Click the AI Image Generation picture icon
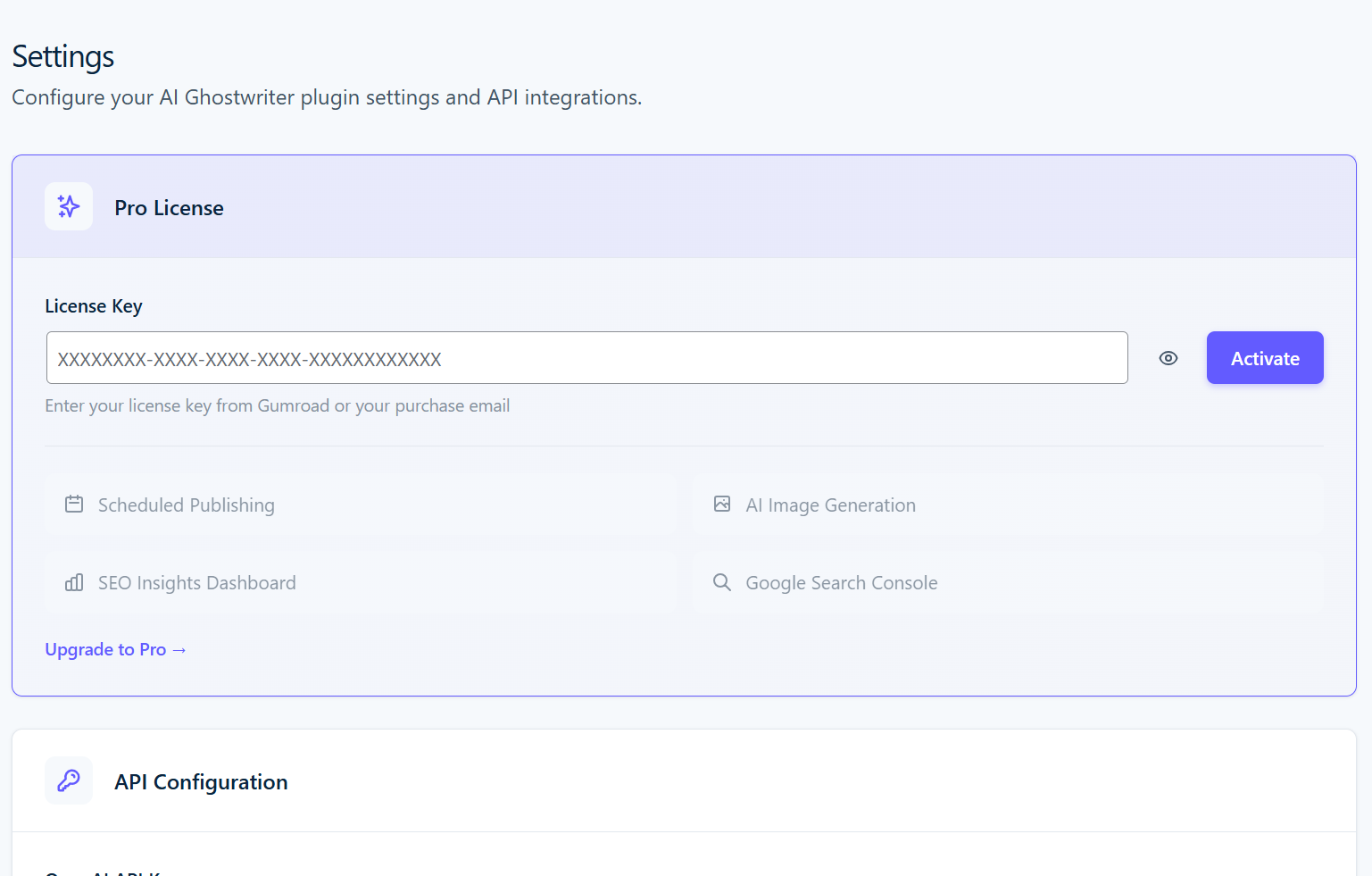 pos(722,505)
